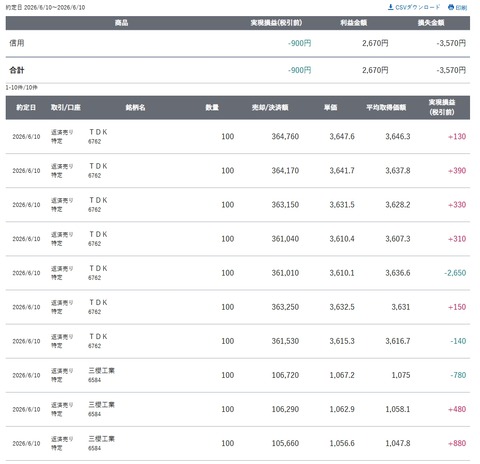Click the +330 profit value

pyautogui.click(x=457, y=205)
